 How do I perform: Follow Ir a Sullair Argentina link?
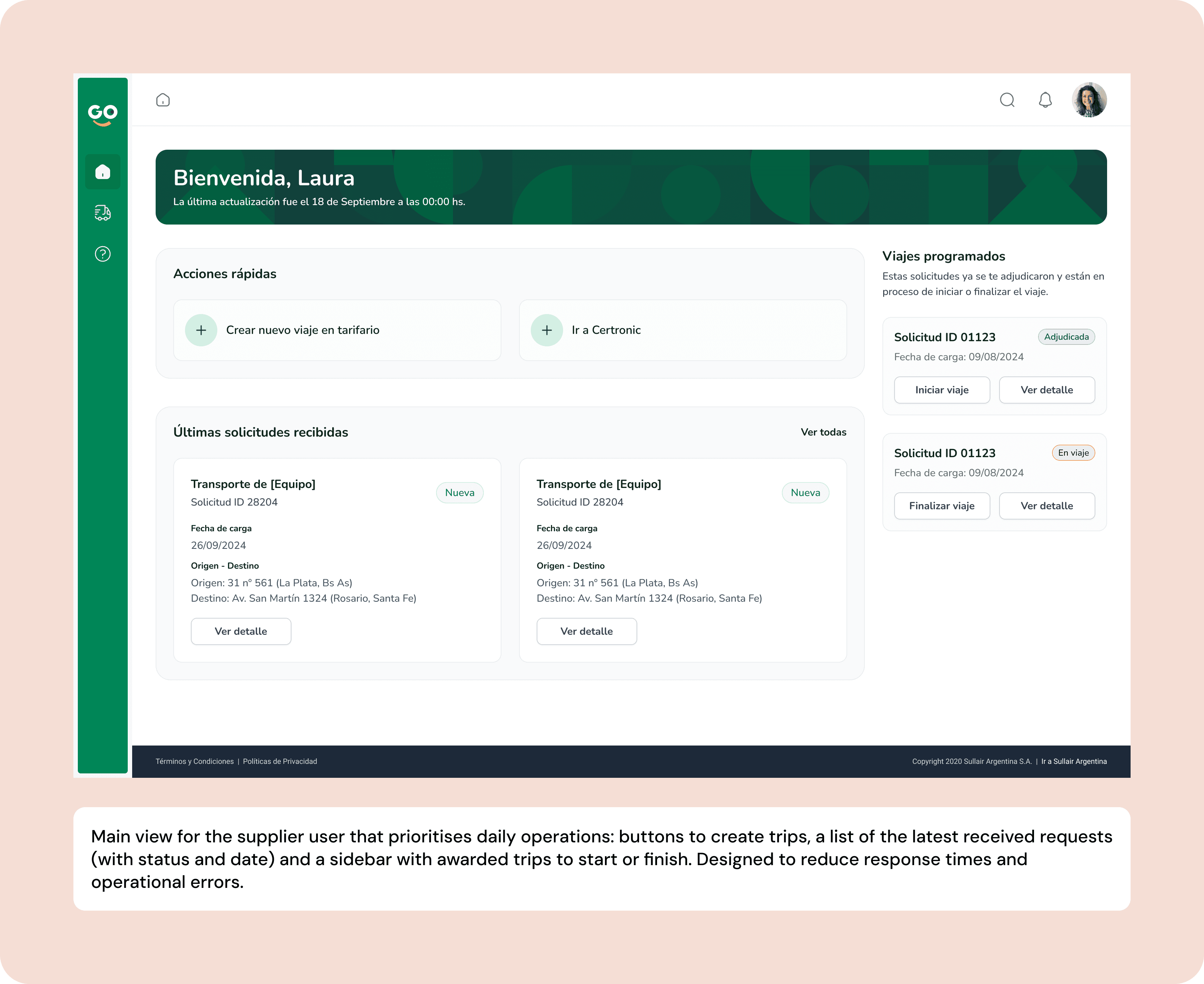pos(1074,762)
